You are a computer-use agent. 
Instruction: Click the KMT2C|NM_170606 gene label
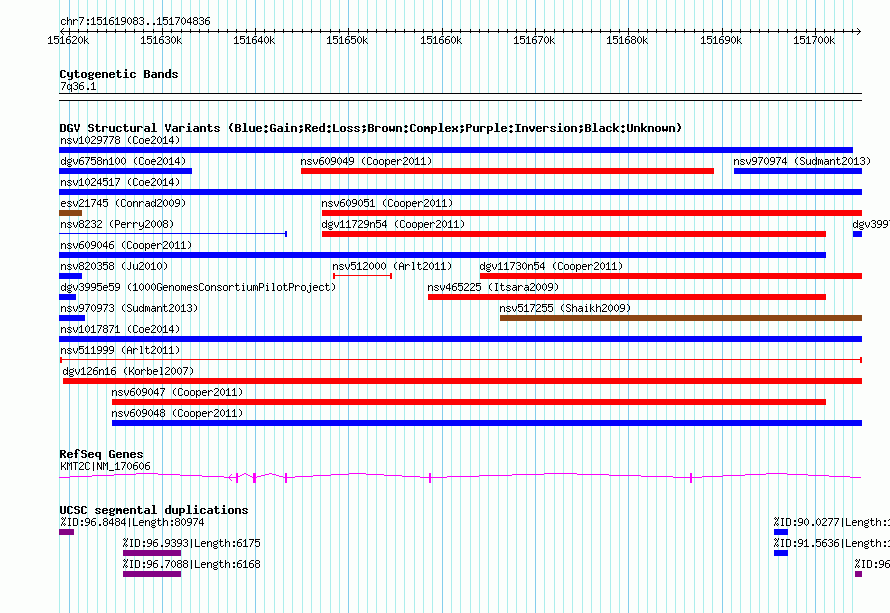[x=106, y=467]
